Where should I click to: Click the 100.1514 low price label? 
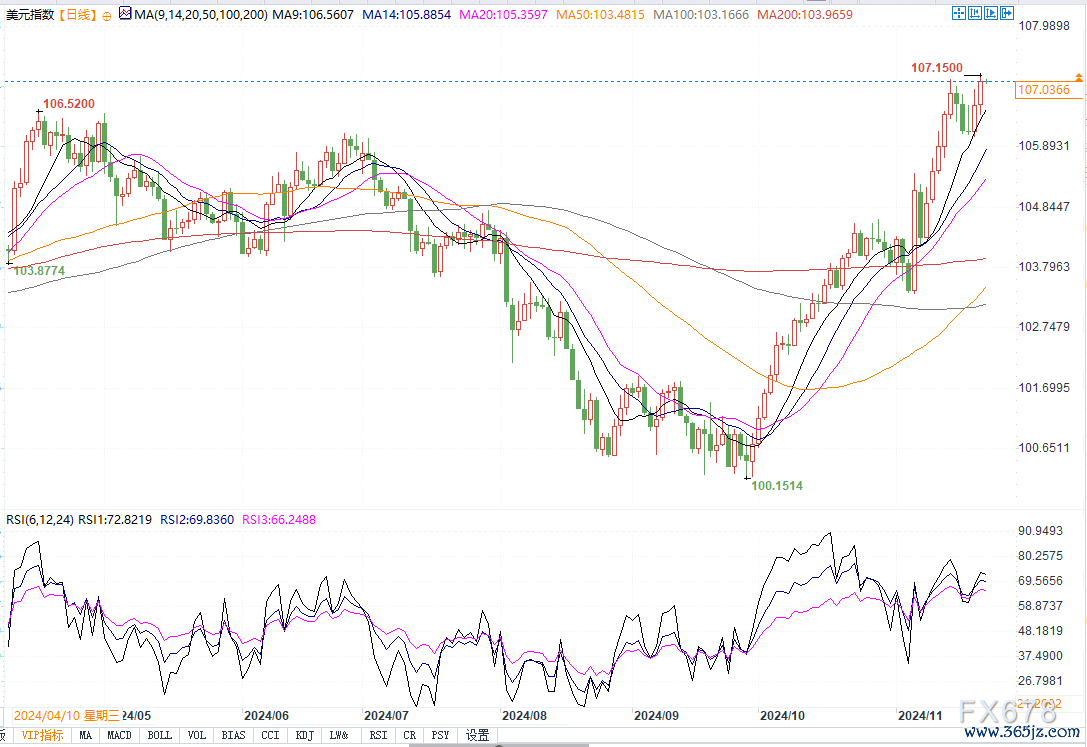[x=777, y=486]
